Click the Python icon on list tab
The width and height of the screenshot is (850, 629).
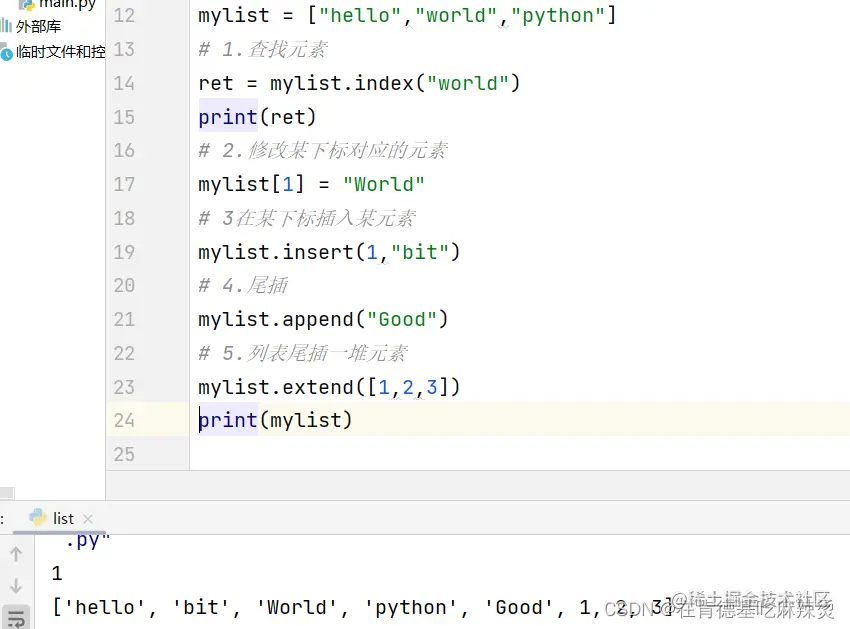point(38,518)
